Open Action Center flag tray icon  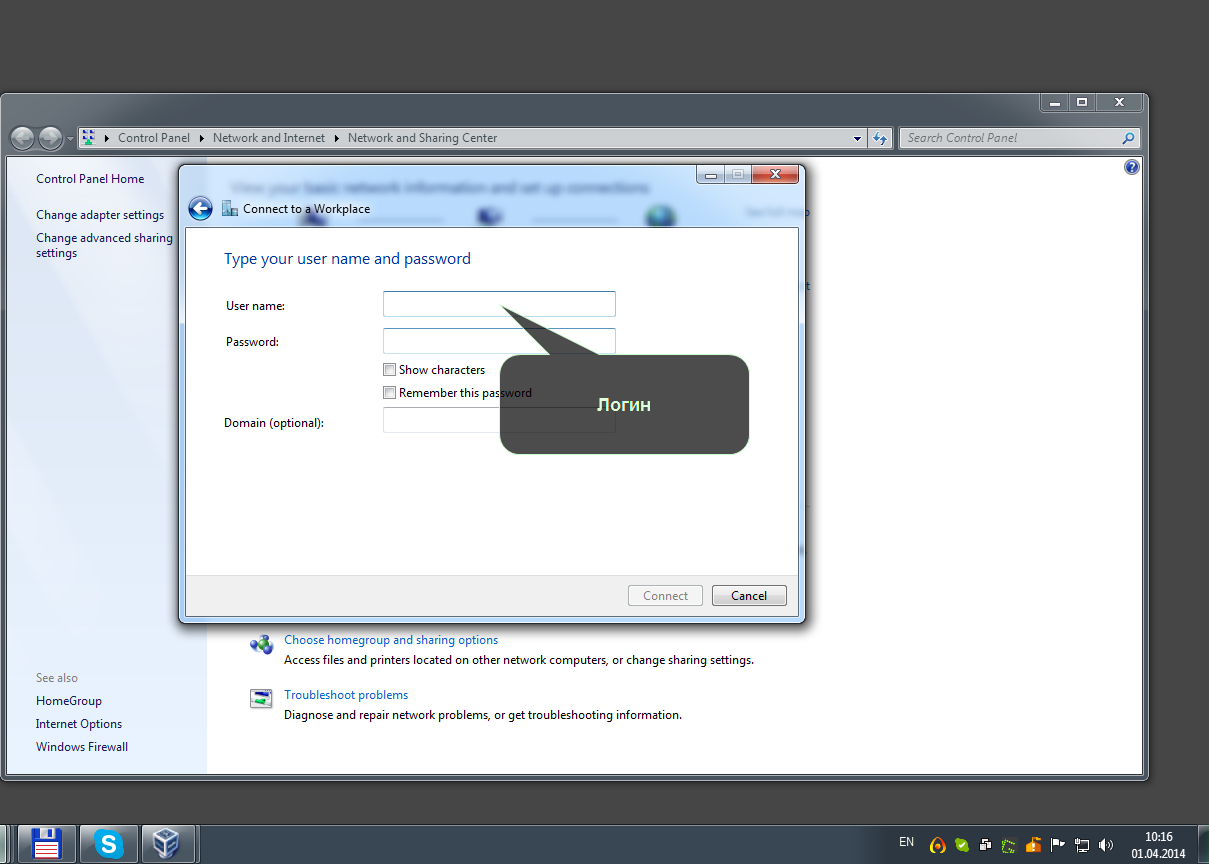tap(1058, 845)
